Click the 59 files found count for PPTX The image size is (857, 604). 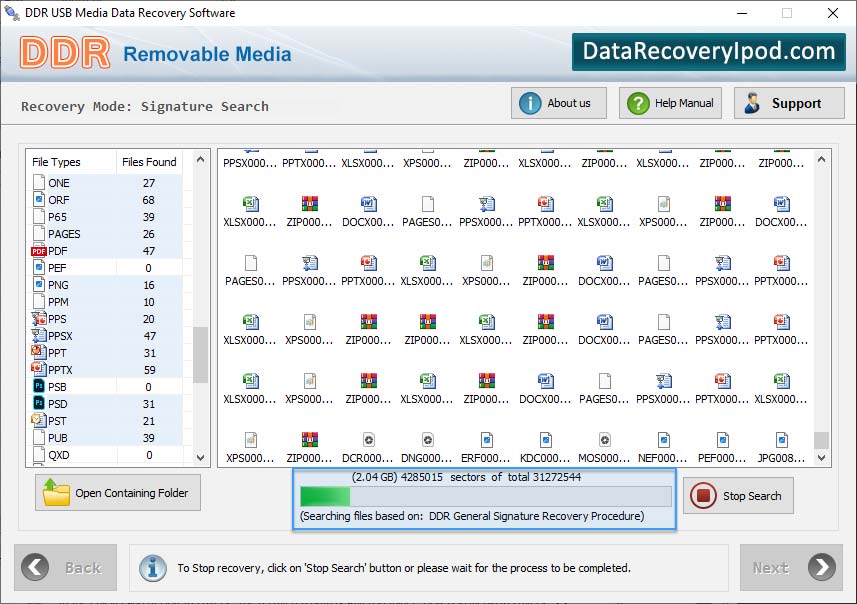click(x=150, y=370)
